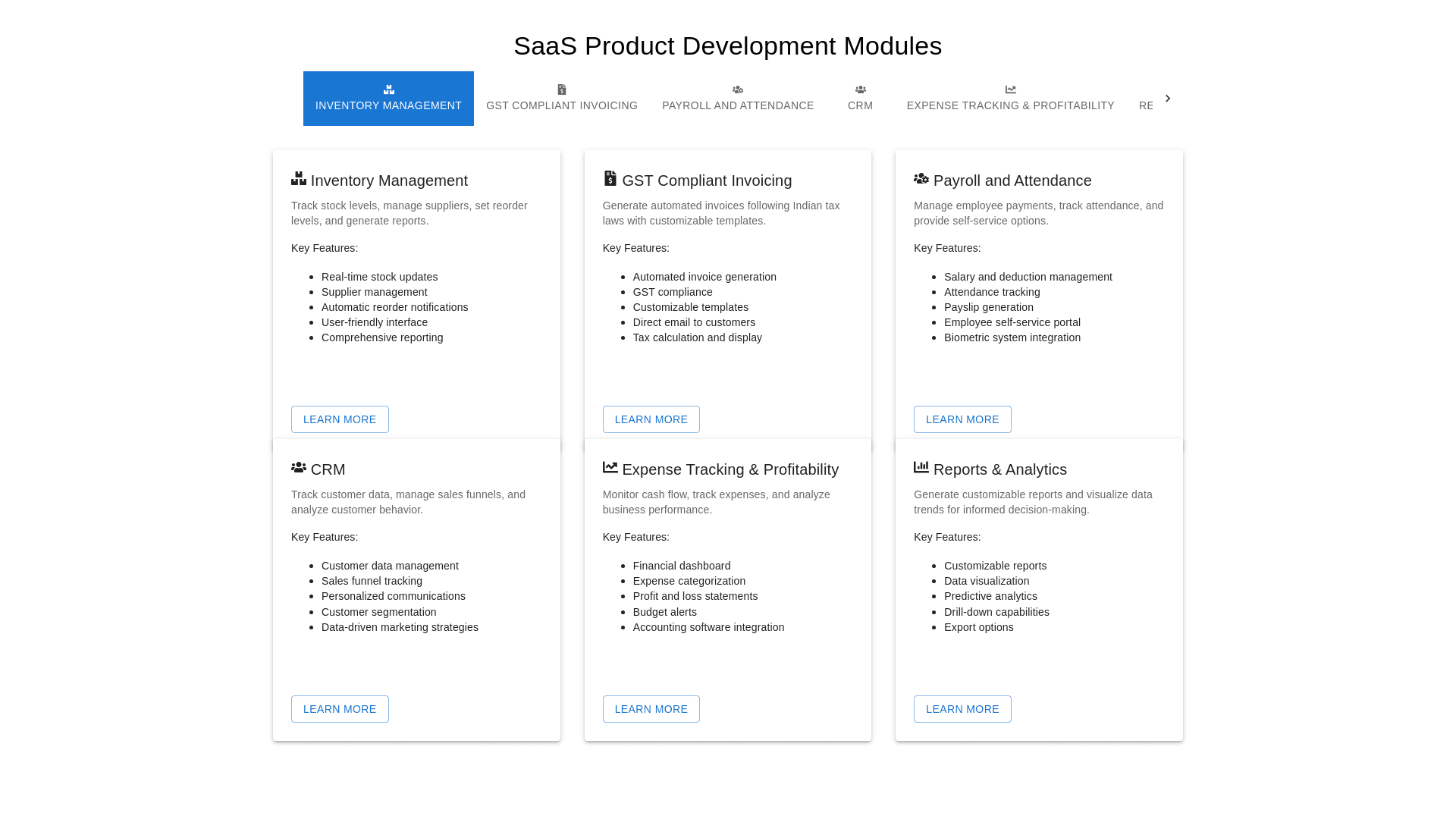
Task: Click the invoice icon beside GST Compliant Invoicing heading
Action: 610,178
